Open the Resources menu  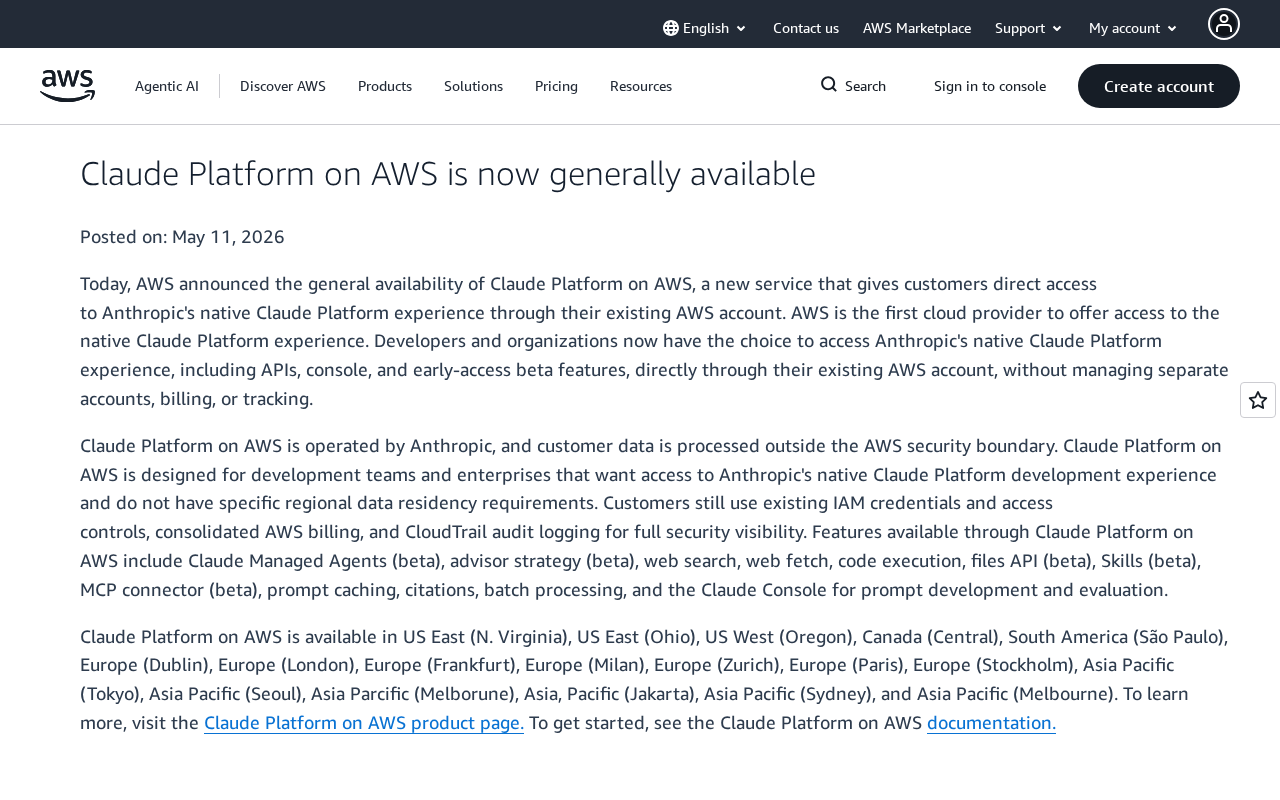click(x=641, y=86)
